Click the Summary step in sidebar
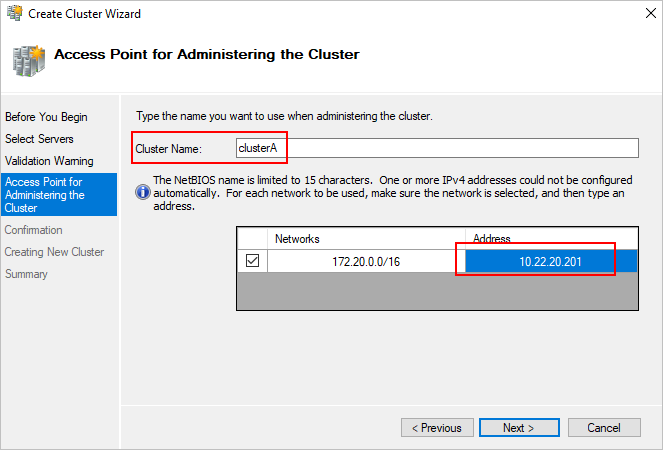Image resolution: width=663 pixels, height=450 pixels. [x=26, y=274]
